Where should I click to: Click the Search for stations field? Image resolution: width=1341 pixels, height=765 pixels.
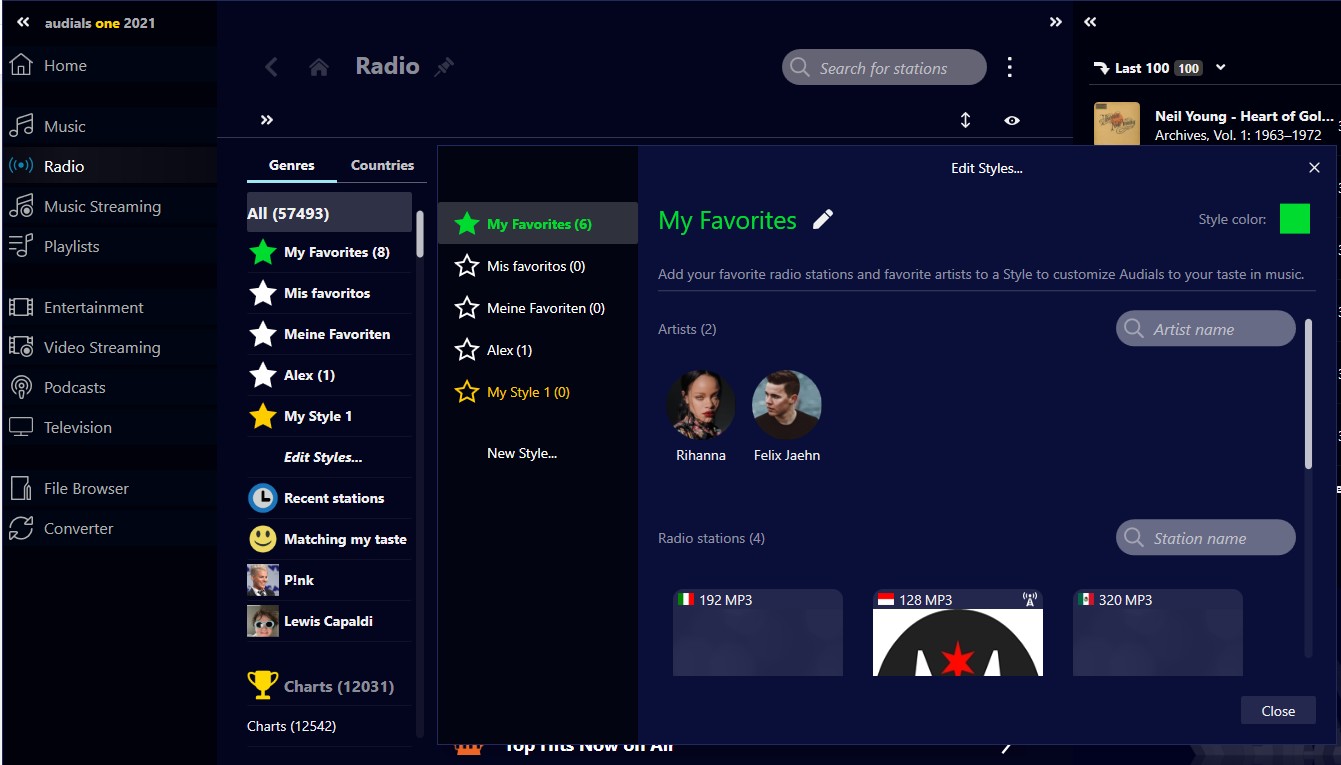tap(884, 68)
